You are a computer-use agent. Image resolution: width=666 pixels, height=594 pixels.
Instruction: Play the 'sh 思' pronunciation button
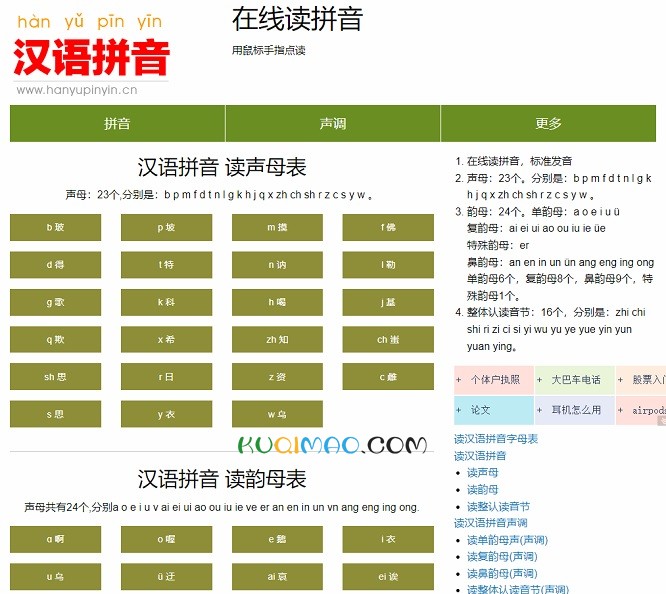(x=55, y=377)
